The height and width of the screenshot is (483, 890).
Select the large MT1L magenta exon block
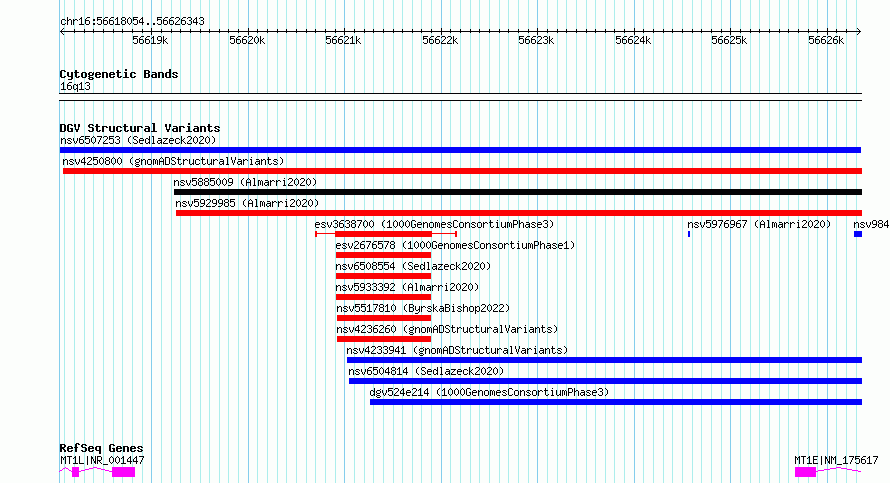coord(124,472)
